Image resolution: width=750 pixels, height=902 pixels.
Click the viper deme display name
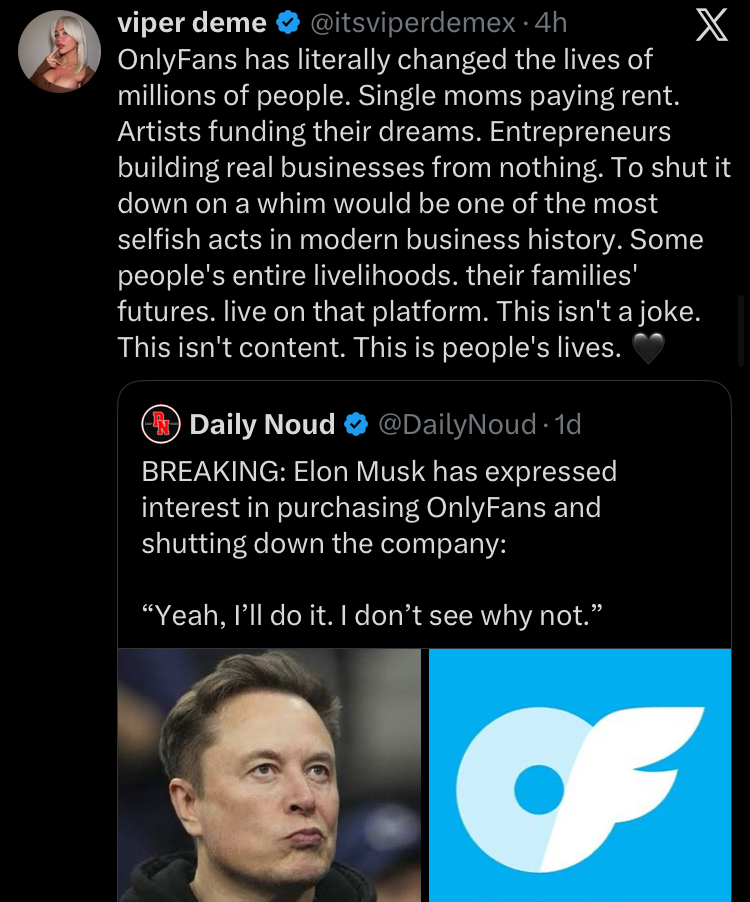point(192,22)
